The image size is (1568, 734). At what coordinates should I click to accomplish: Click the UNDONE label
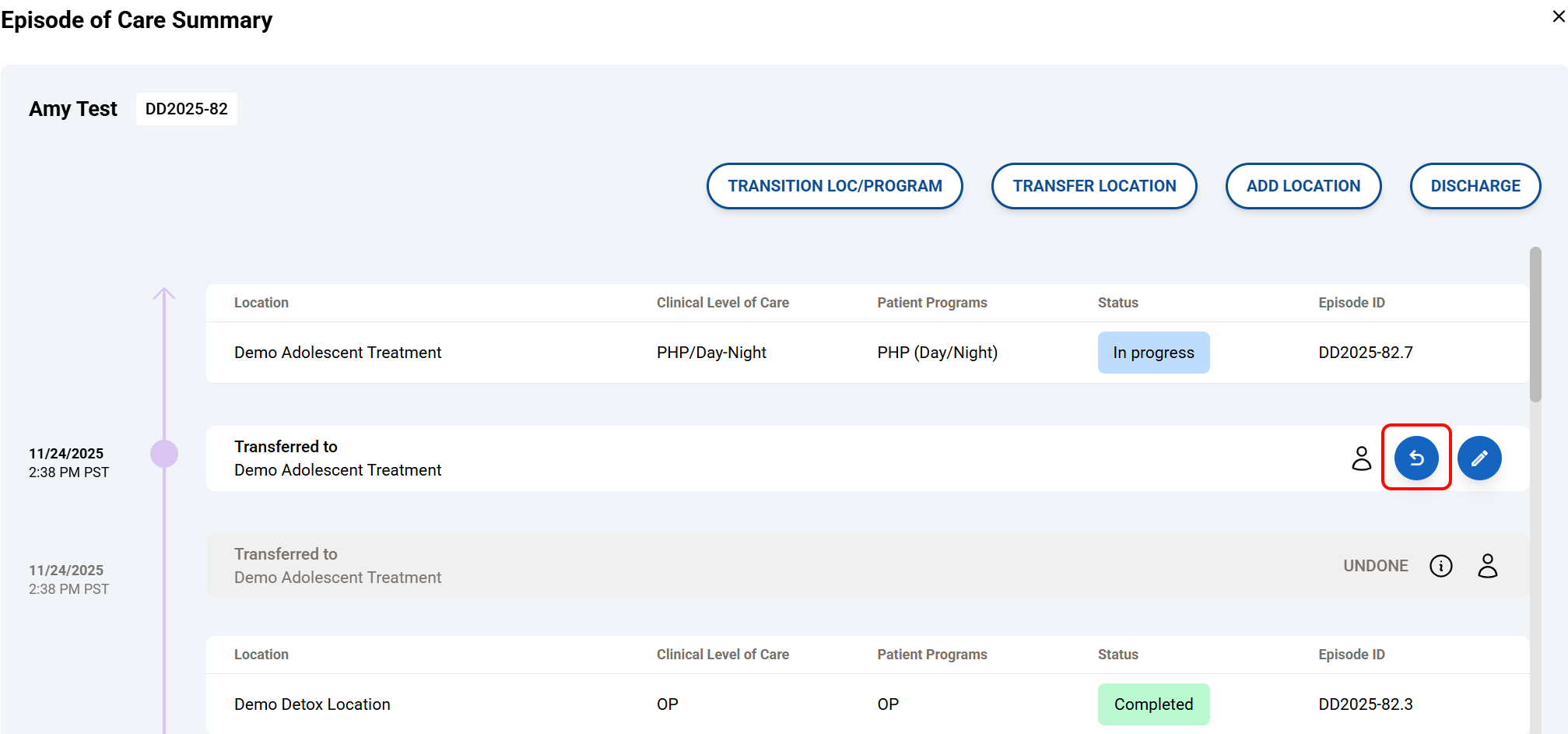[x=1375, y=566]
